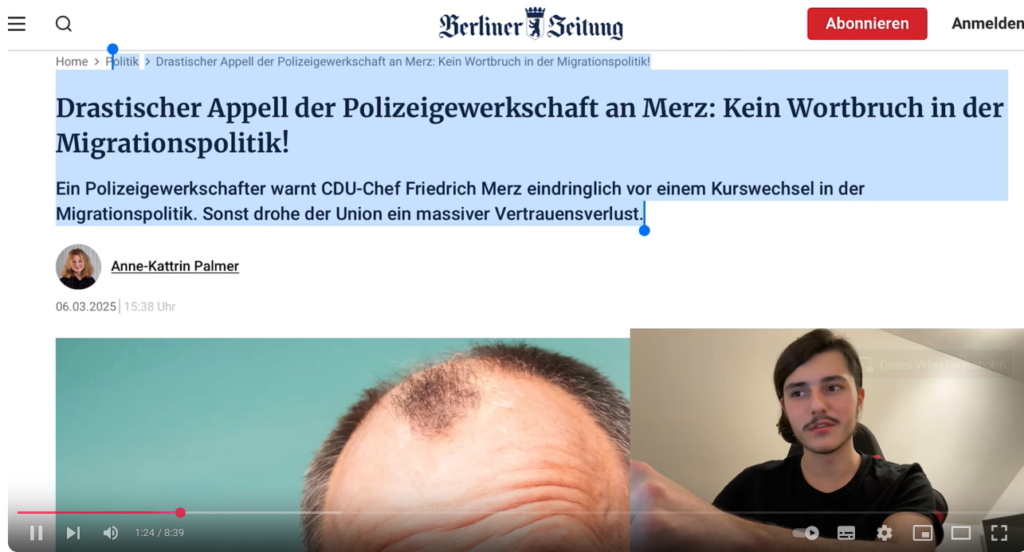Viewport: 1024px width, 552px height.
Task: Click the Abonnieren button
Action: click(867, 24)
